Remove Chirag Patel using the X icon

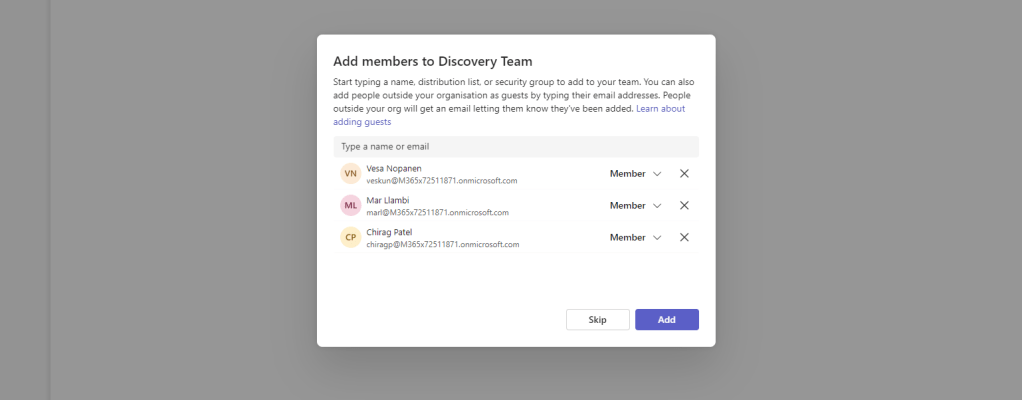coord(684,237)
